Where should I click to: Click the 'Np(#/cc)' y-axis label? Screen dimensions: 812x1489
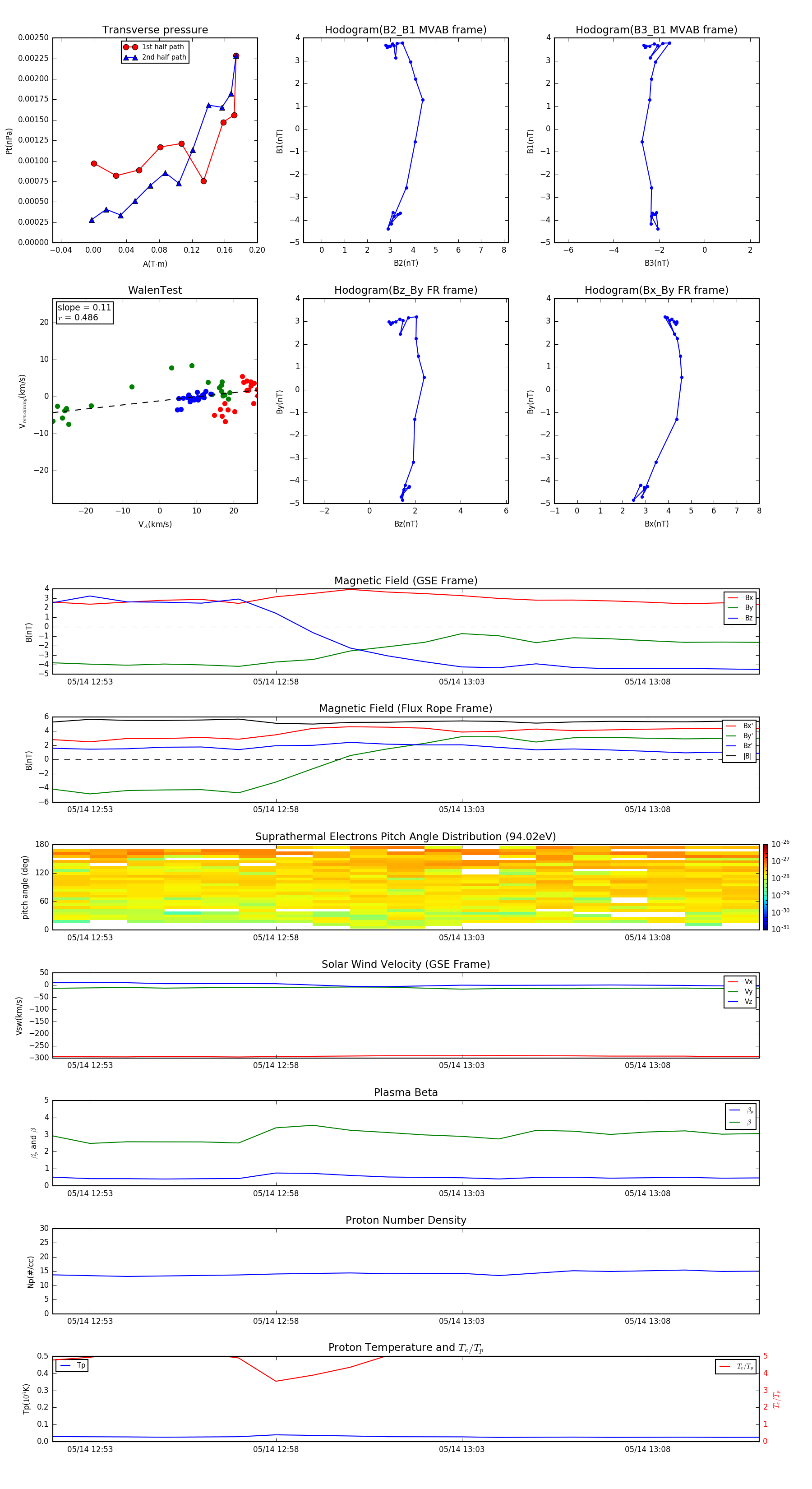point(31,1272)
